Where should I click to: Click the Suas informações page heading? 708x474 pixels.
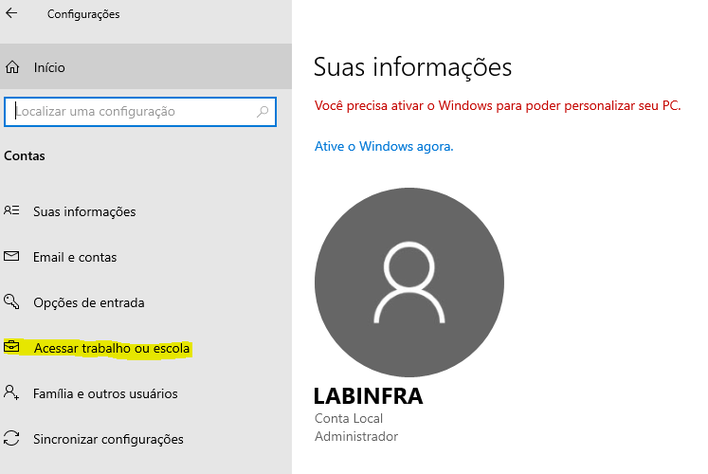(413, 67)
